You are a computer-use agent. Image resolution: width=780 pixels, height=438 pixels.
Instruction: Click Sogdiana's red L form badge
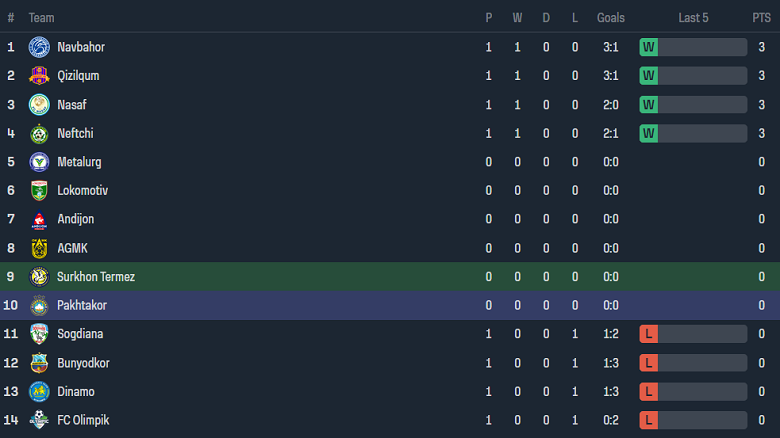pyautogui.click(x=649, y=334)
